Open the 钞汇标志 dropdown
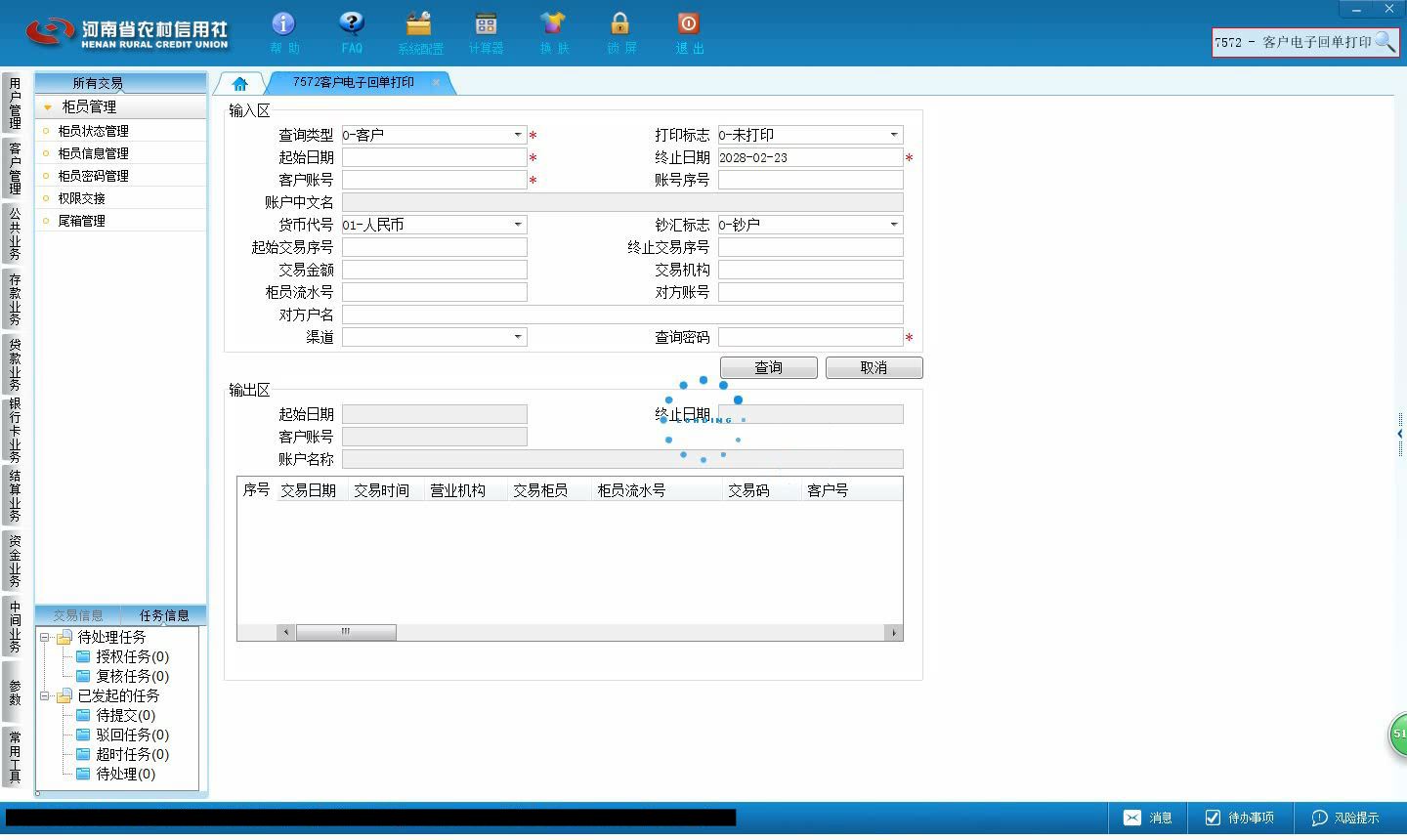The height and width of the screenshot is (840, 1407). [x=893, y=225]
